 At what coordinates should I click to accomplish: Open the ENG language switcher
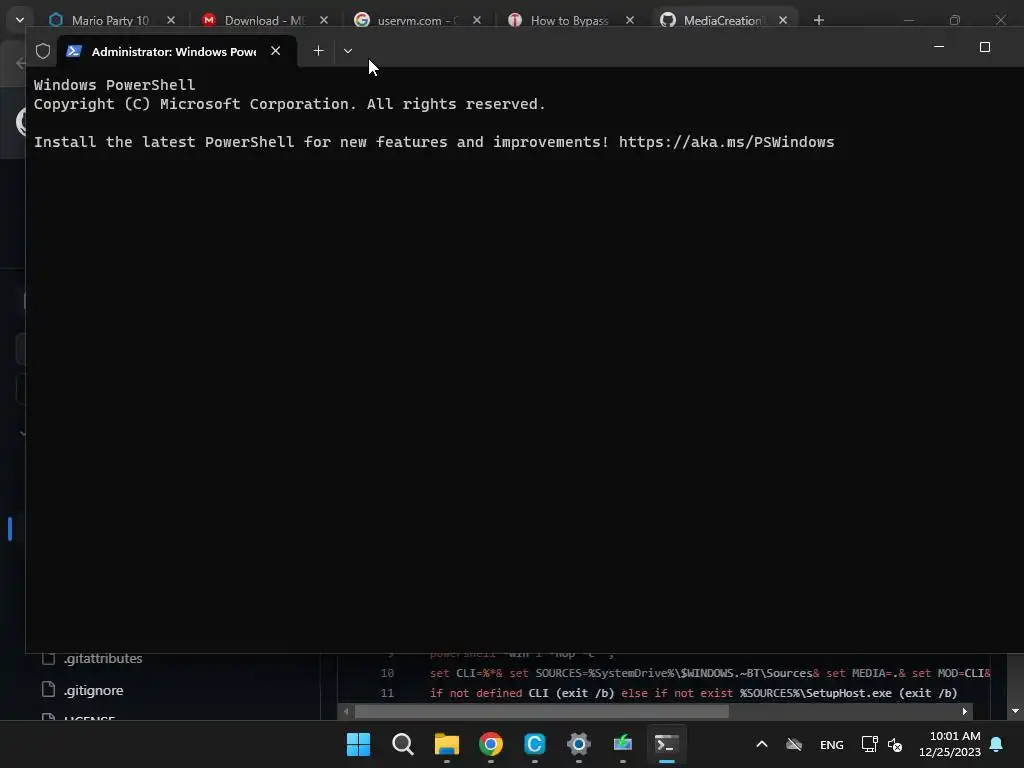pos(831,744)
